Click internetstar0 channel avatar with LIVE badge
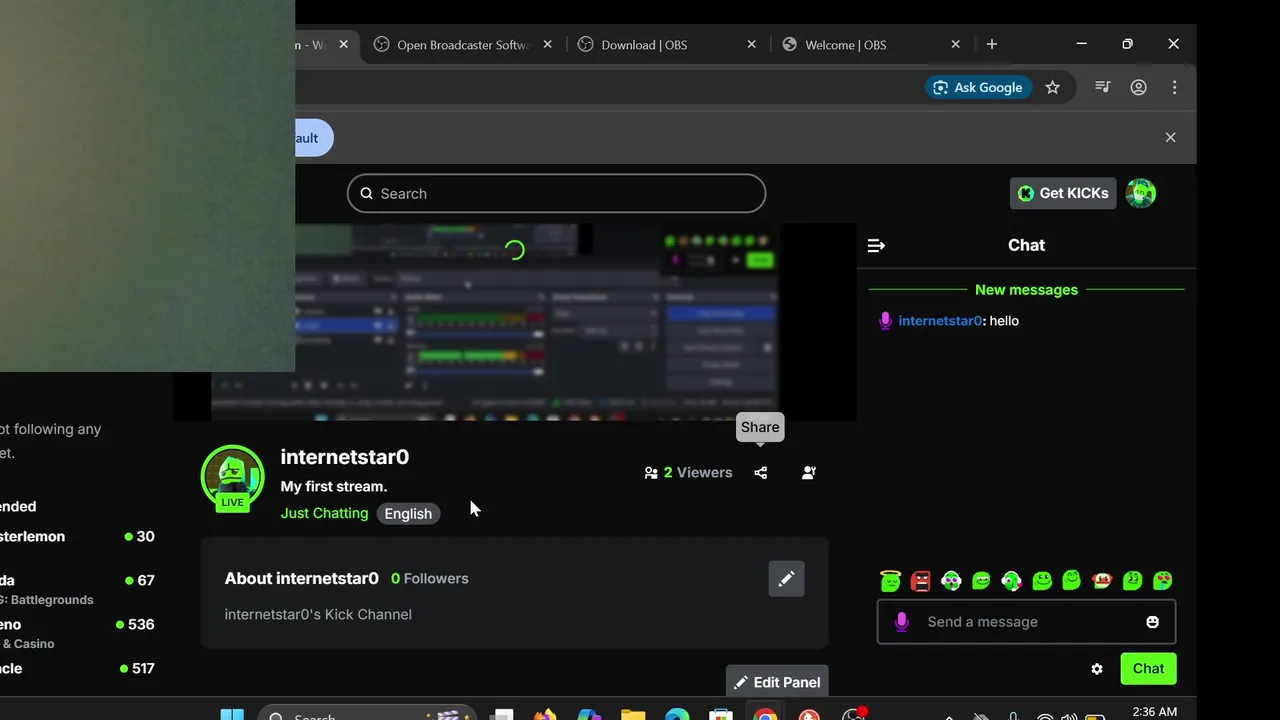1280x720 pixels. click(233, 478)
